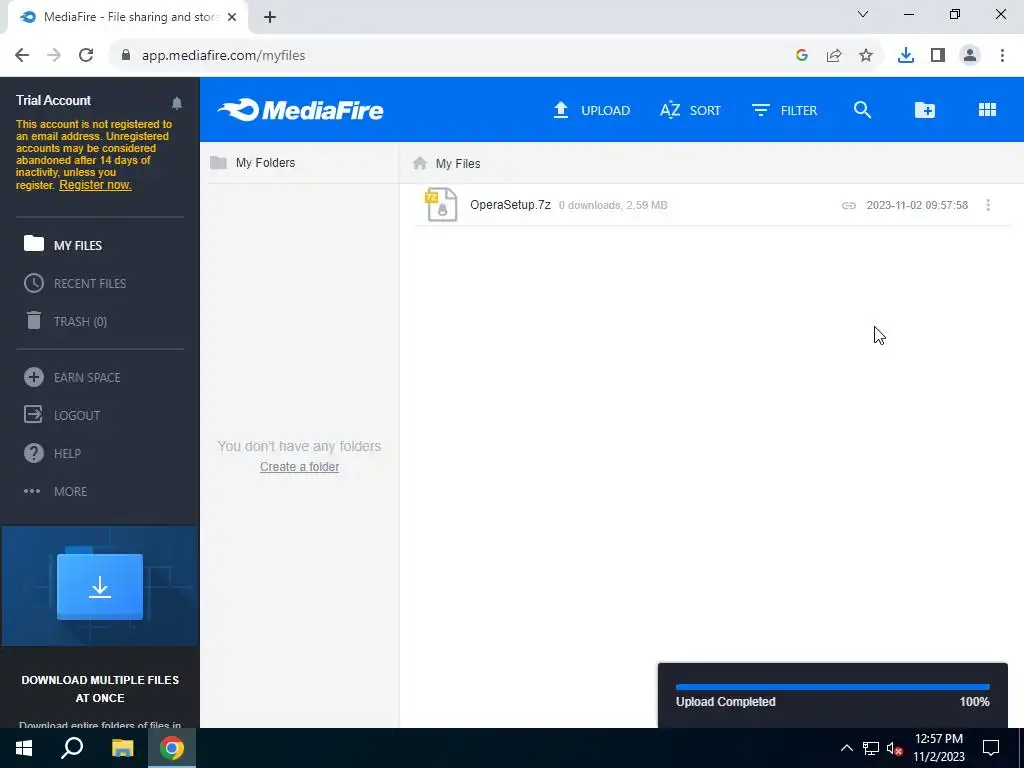Click the Upload Completed progress bar
This screenshot has height=768, width=1024.
pyautogui.click(x=833, y=687)
